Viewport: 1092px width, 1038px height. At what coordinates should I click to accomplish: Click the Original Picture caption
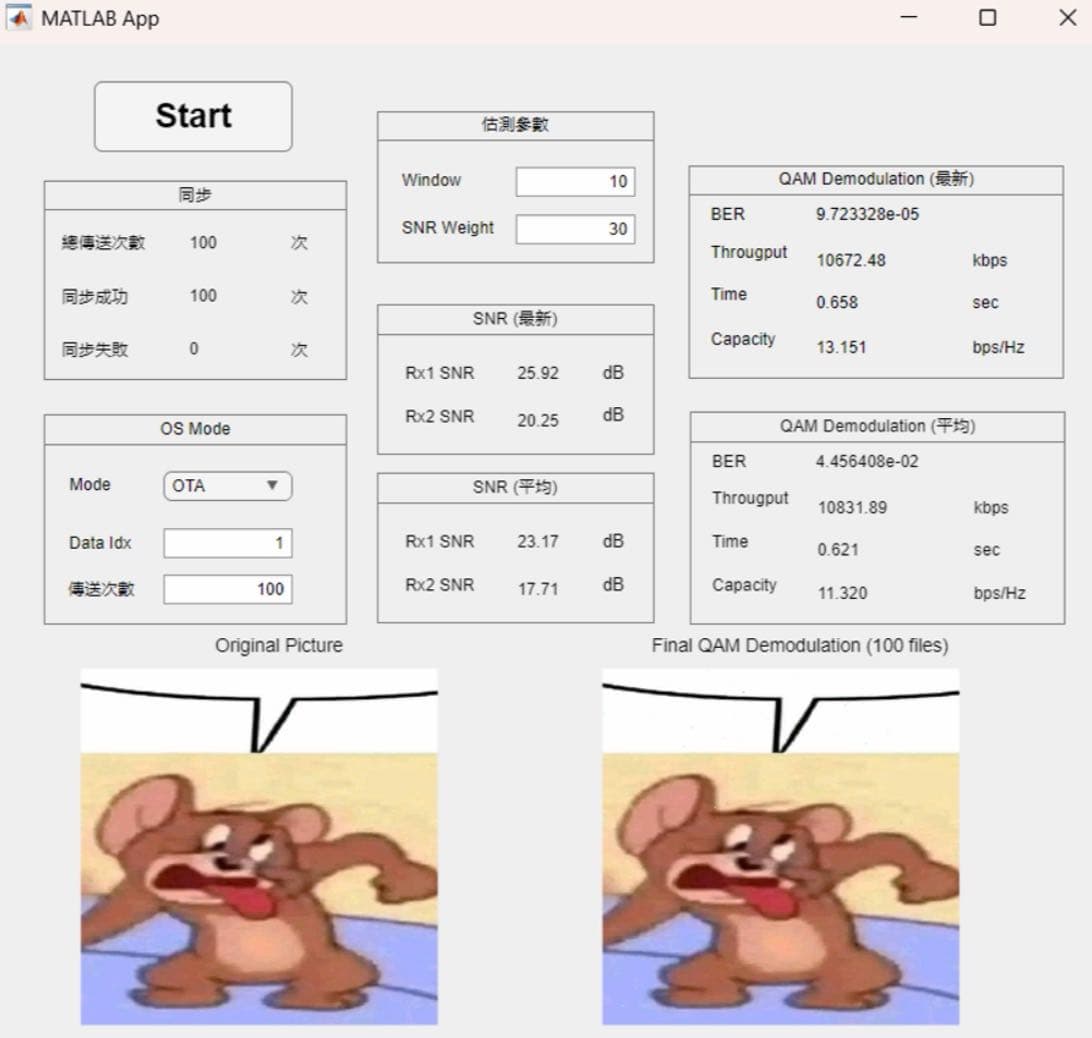tap(279, 645)
